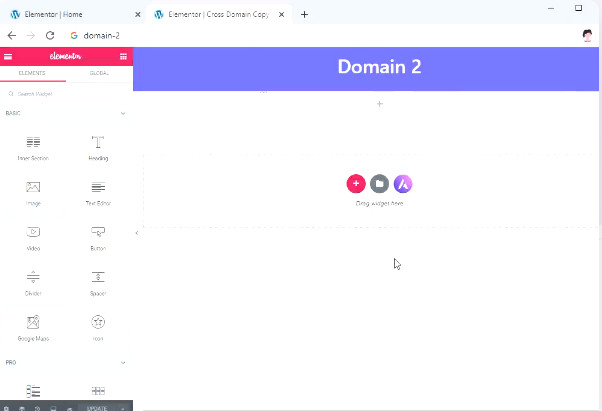Screen dimensions: 602x411
Task: Select the Spacer widget
Action: [x=98, y=283]
